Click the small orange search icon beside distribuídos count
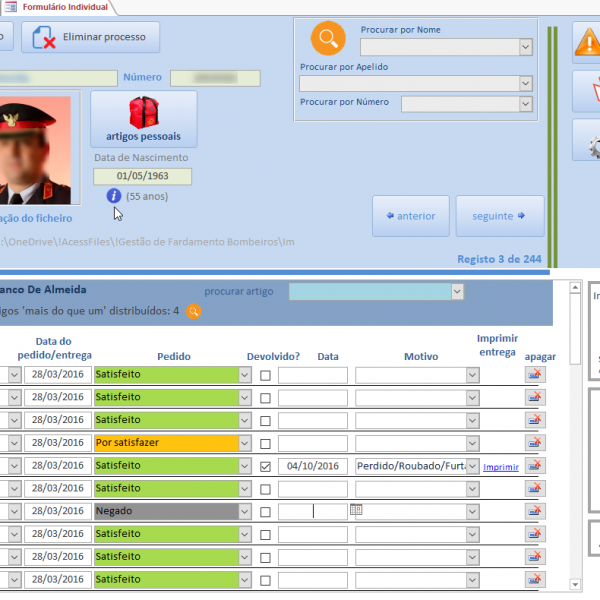600x600 pixels. coord(194,311)
